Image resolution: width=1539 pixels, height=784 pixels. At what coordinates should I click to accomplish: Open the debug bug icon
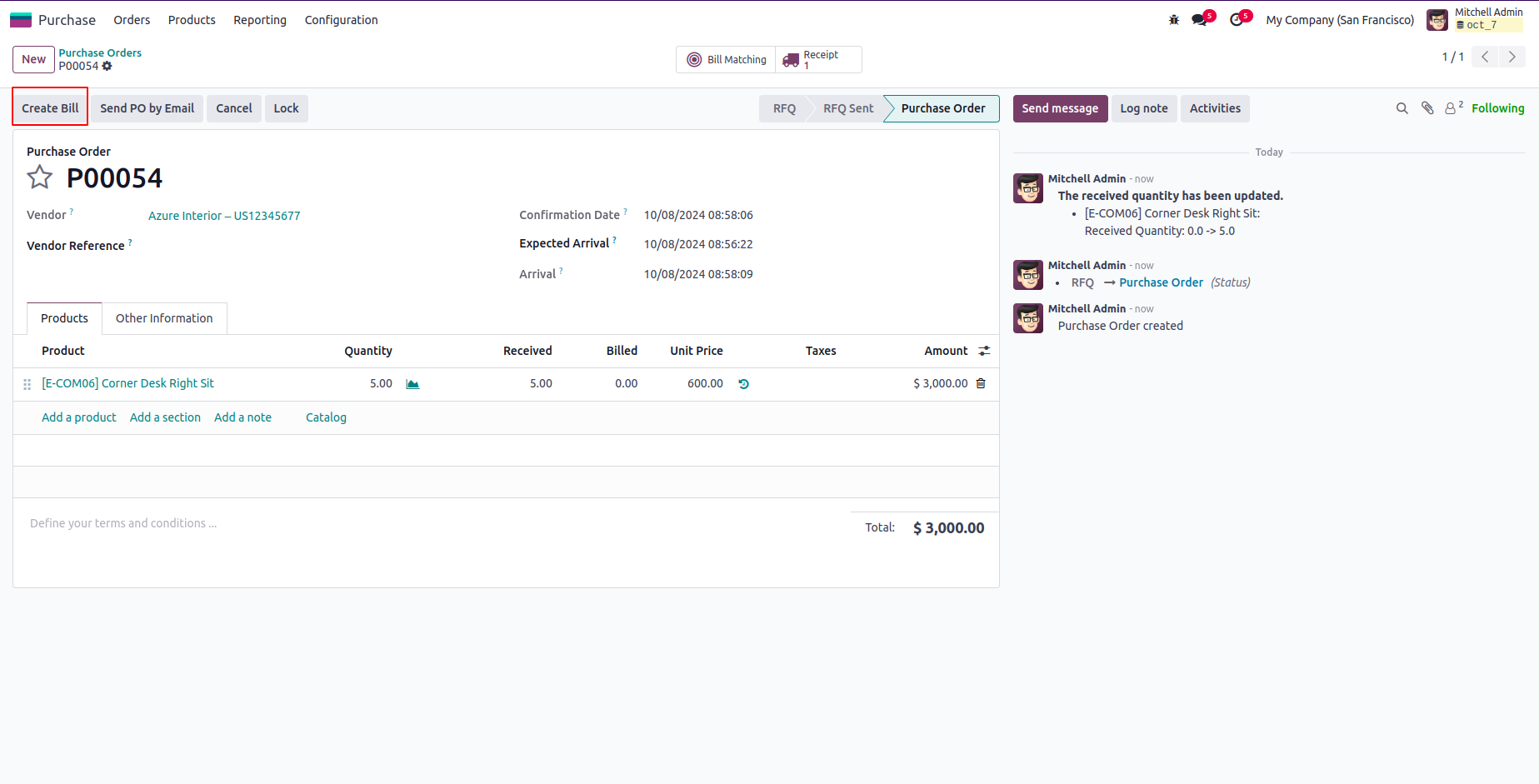click(1174, 20)
